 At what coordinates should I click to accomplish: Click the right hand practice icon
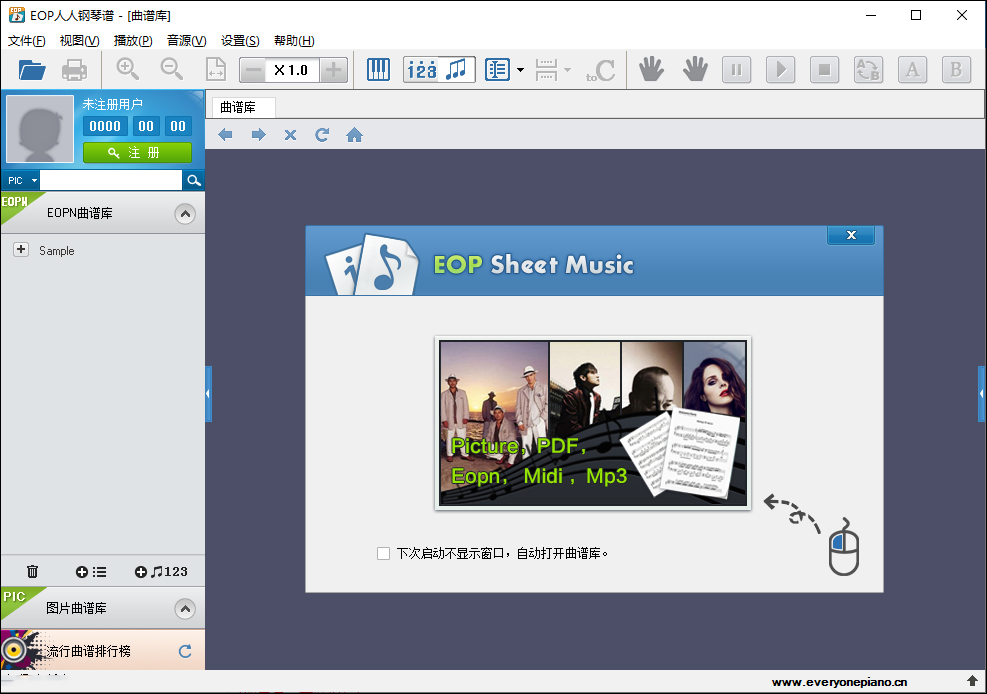(x=695, y=70)
